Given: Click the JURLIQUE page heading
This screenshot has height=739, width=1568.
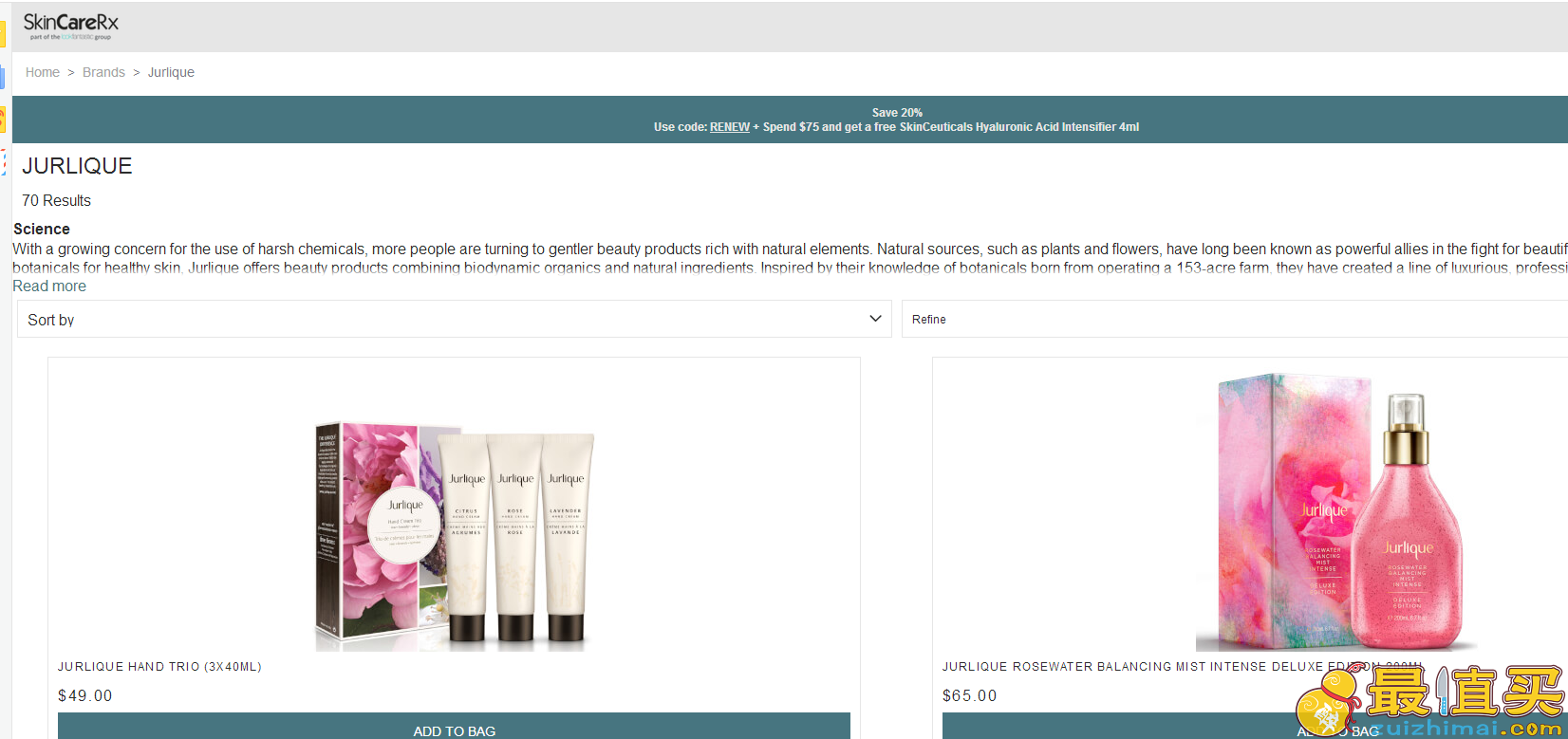Looking at the screenshot, I should pos(77,166).
